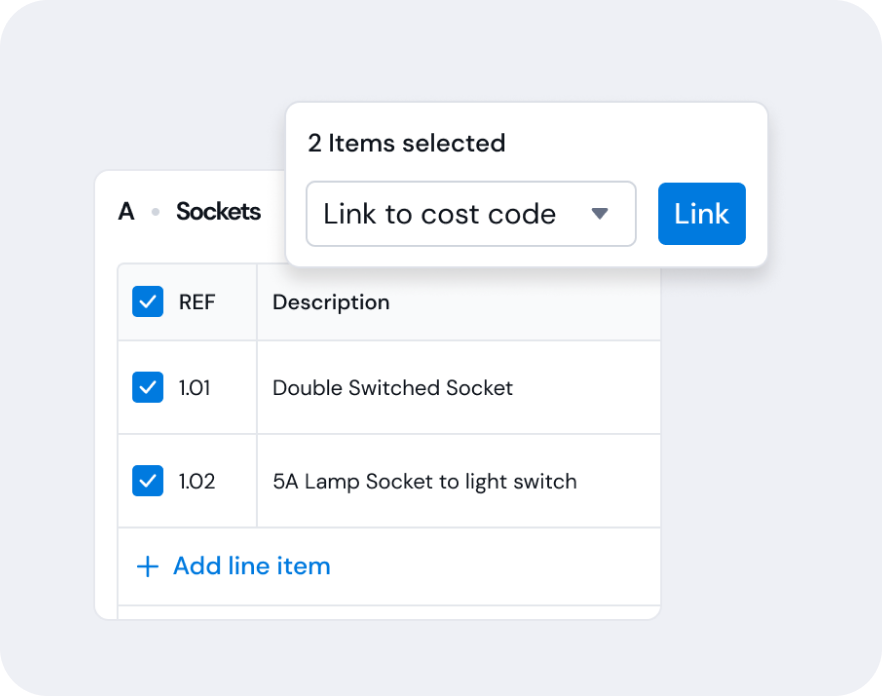882x696 pixels.
Task: Click the reference number 1.01
Action: point(195,388)
